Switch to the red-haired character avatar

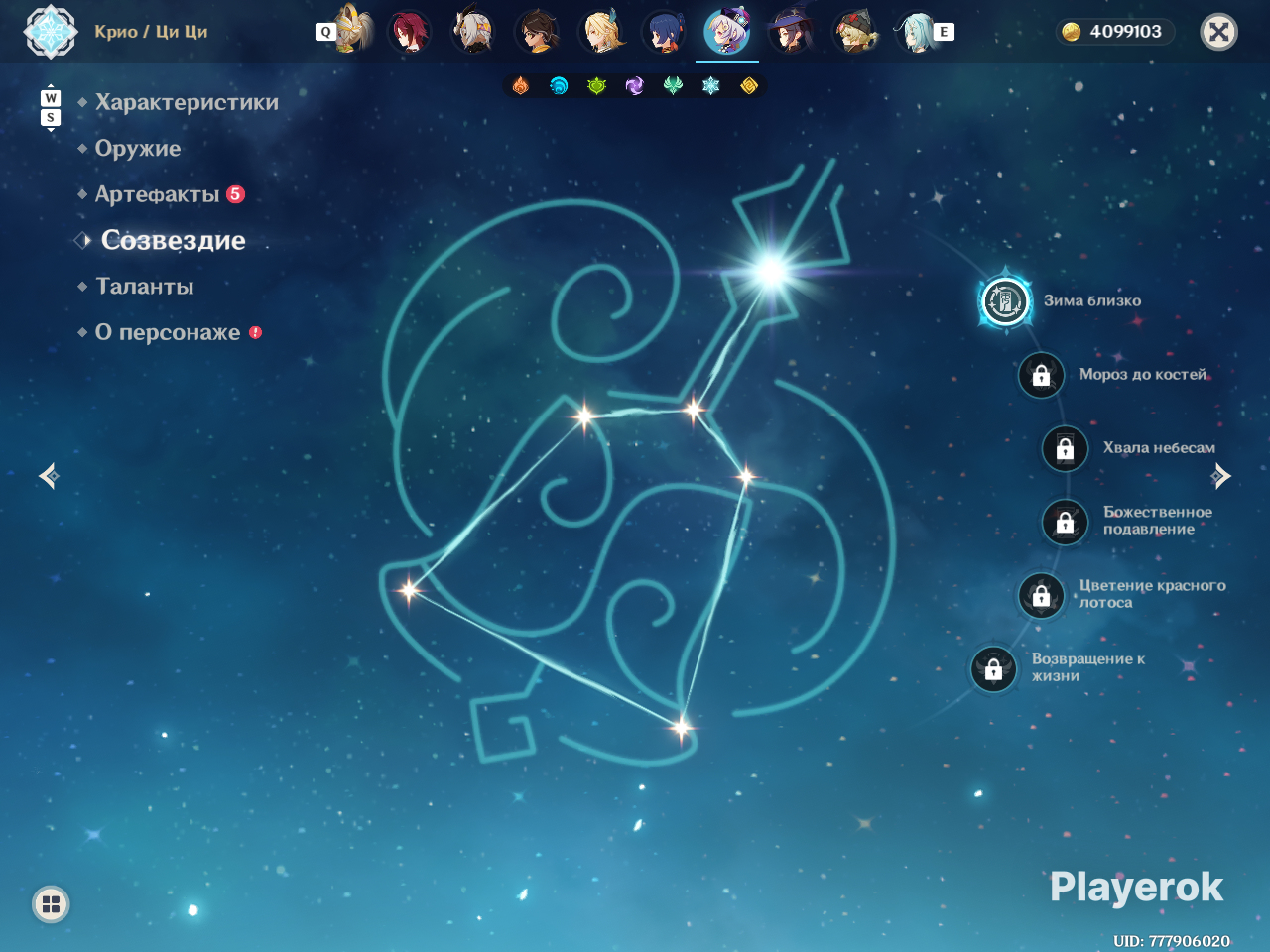point(409,32)
